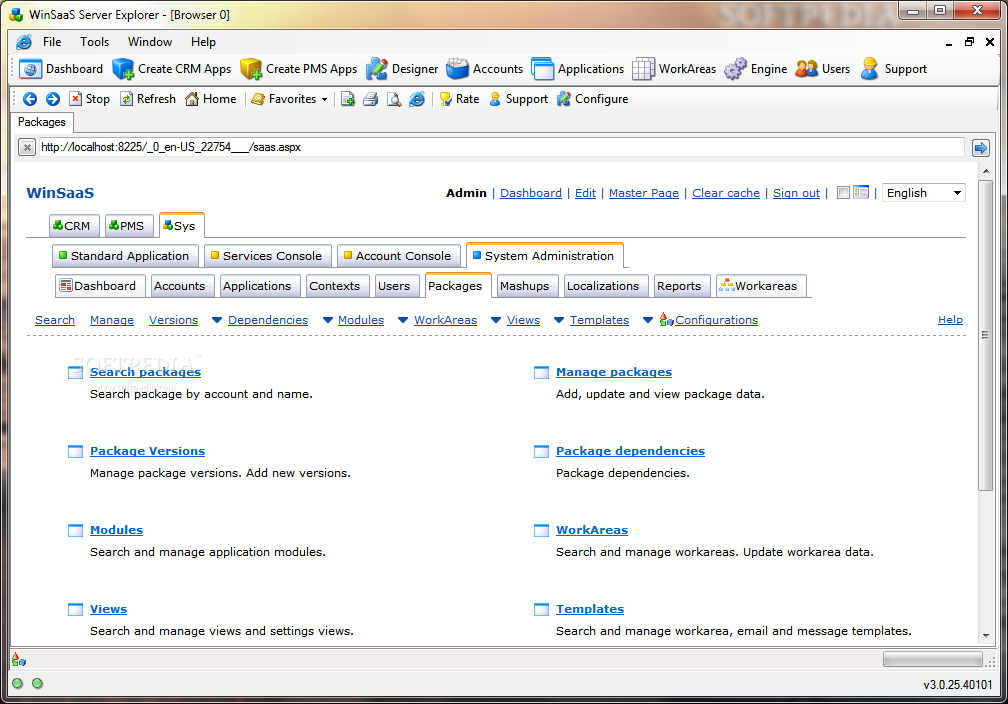Click the list view icon next to language selector

(861, 192)
